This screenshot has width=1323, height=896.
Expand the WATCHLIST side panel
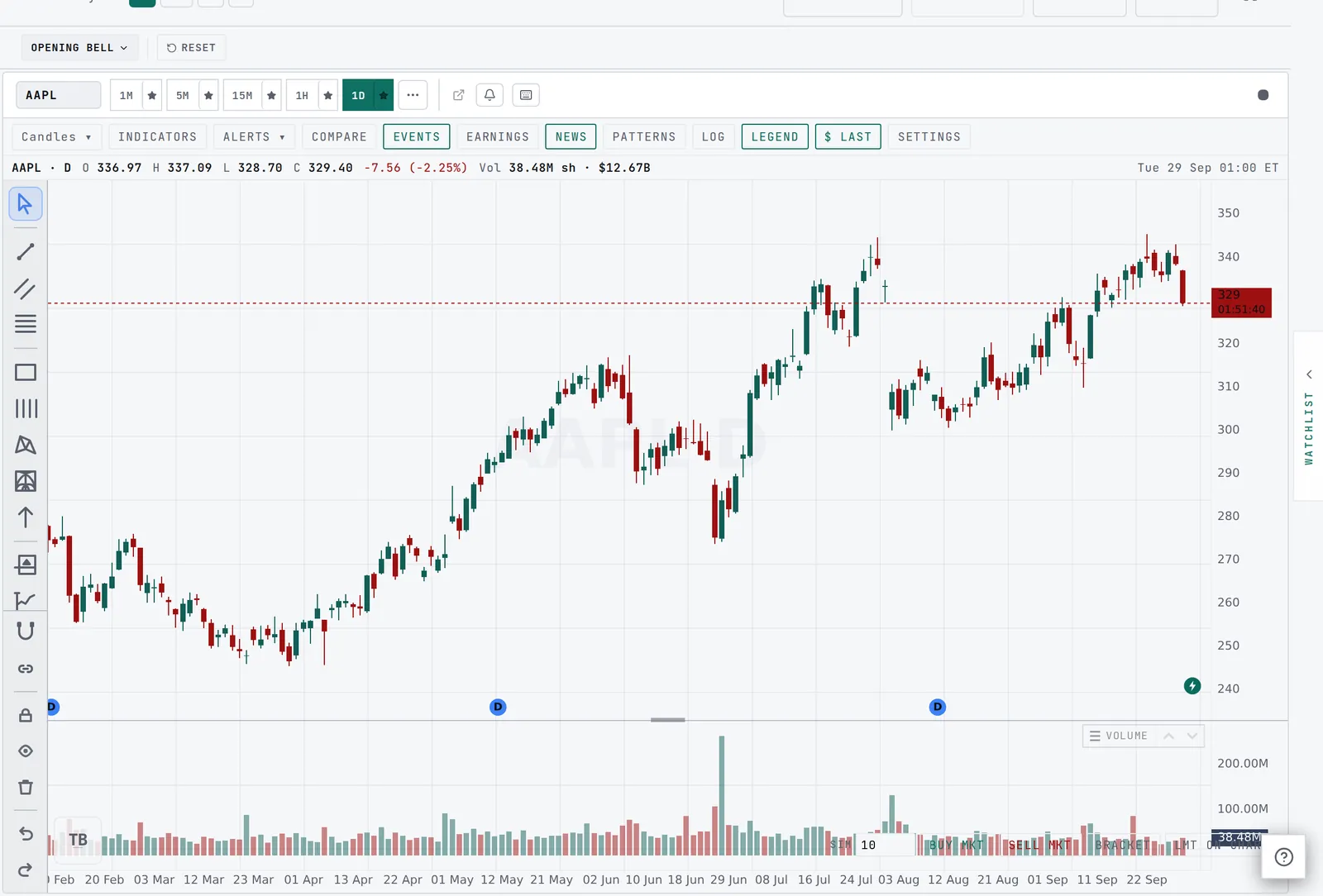(x=1309, y=416)
